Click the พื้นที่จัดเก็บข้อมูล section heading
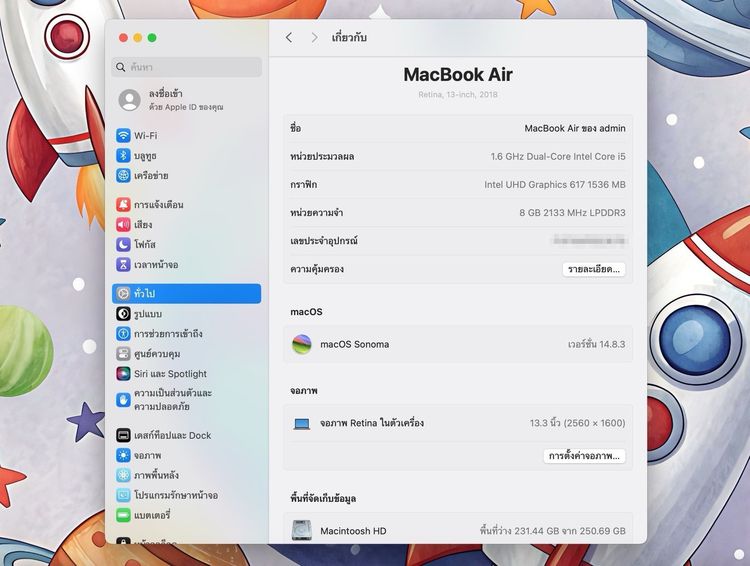The height and width of the screenshot is (566, 750). point(323,499)
